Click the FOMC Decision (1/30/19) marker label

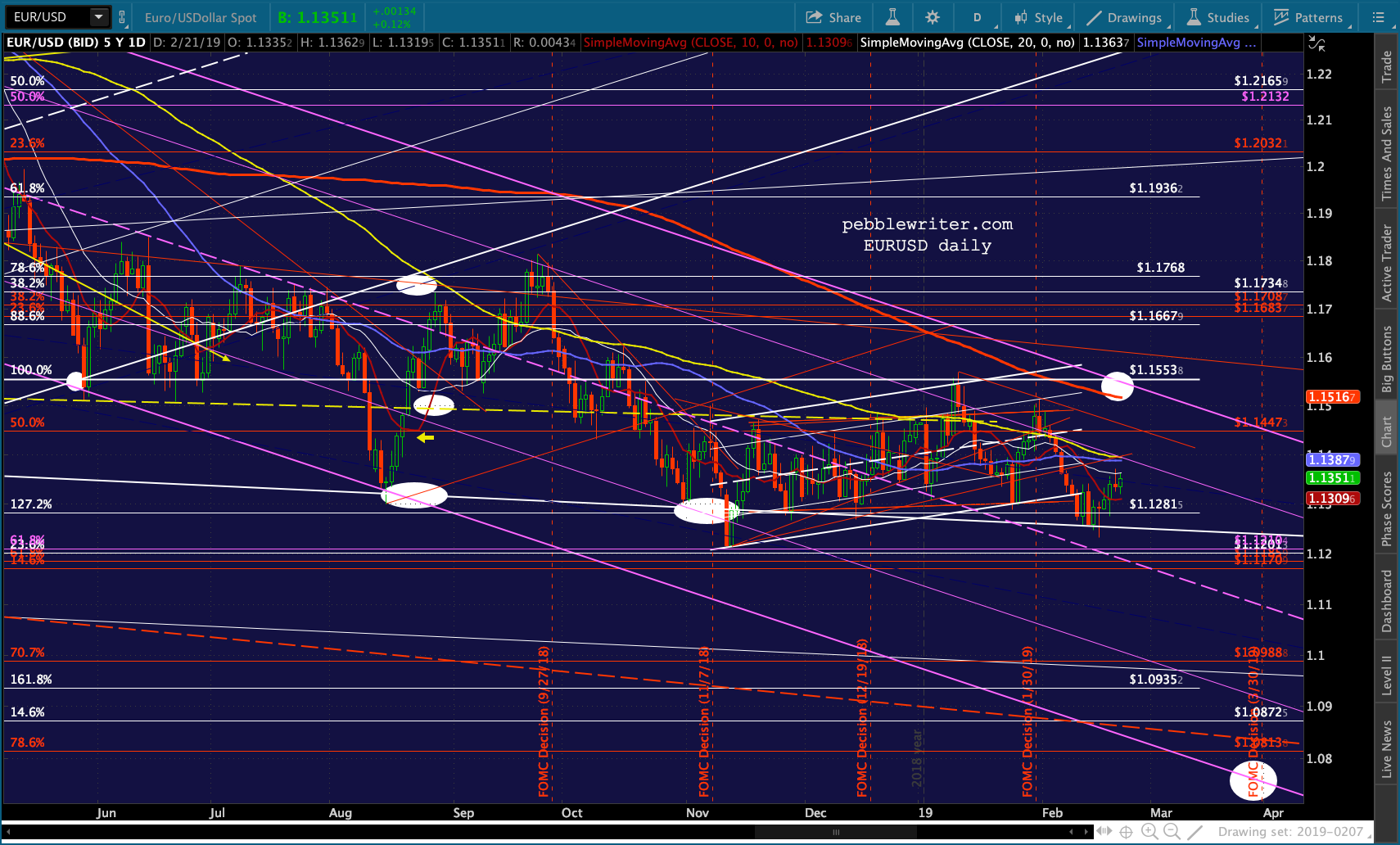(x=1027, y=721)
